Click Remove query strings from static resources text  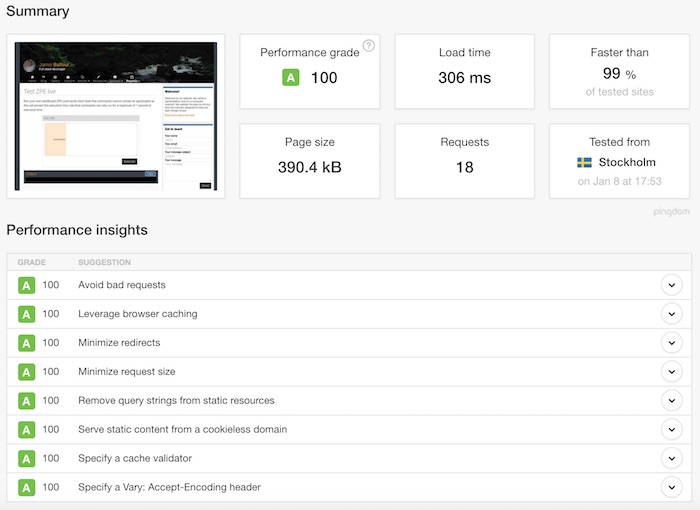point(176,401)
